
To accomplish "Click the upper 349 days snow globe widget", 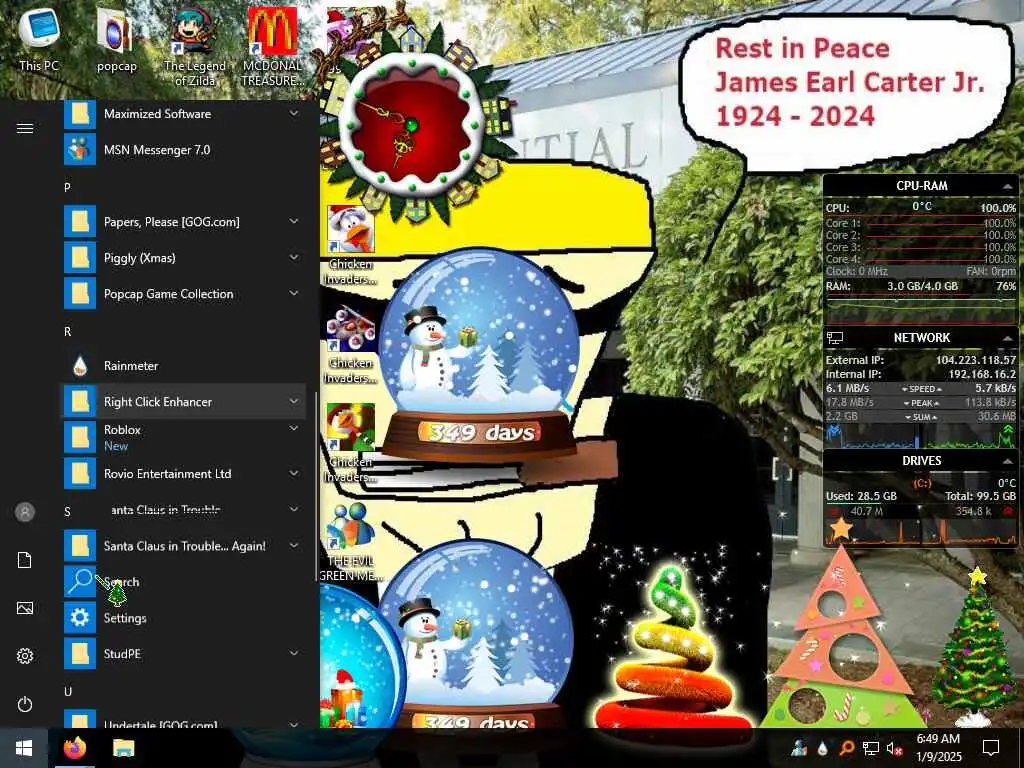I will pyautogui.click(x=478, y=356).
